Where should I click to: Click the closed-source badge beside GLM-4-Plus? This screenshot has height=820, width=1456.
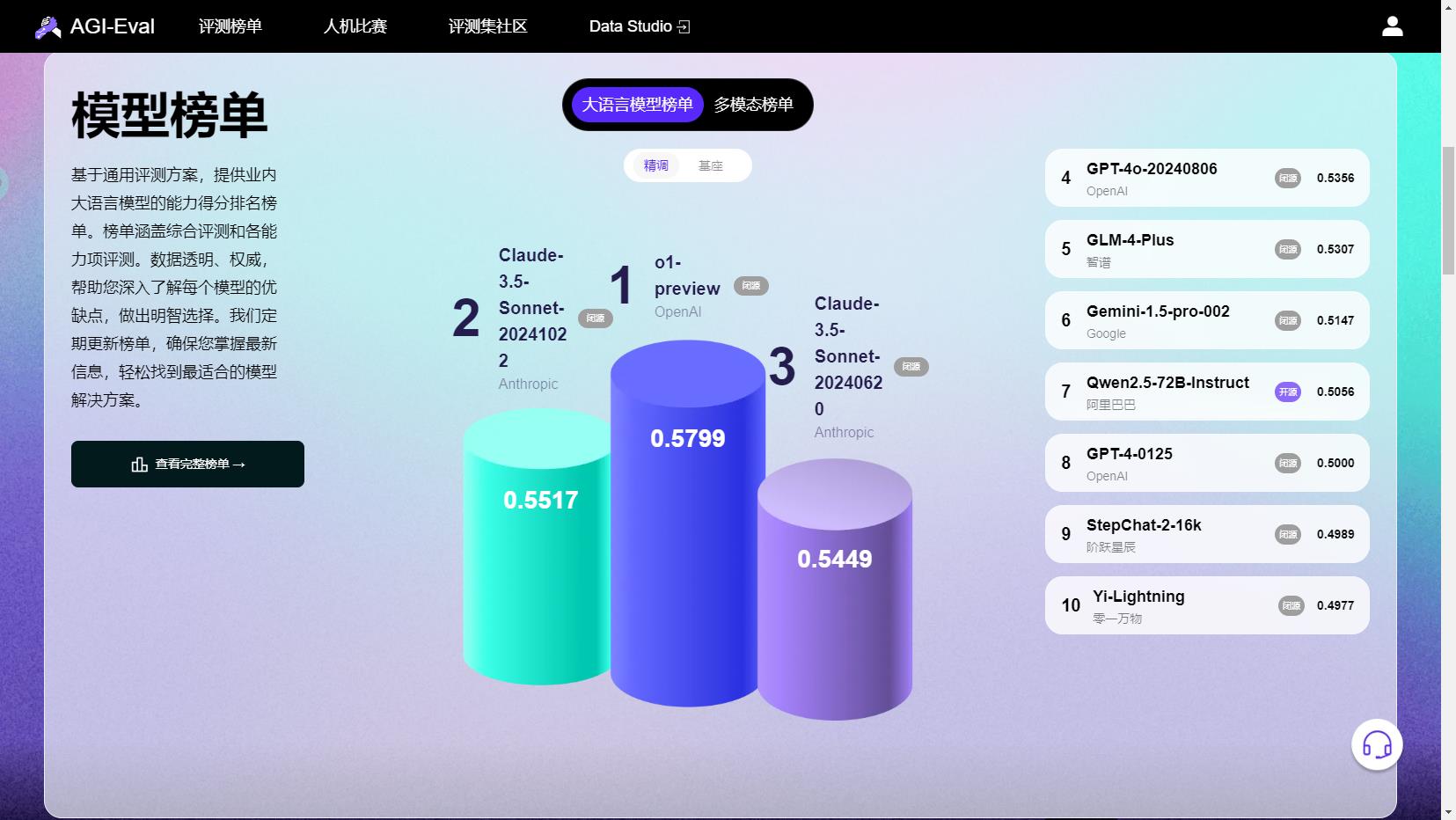[x=1288, y=249]
